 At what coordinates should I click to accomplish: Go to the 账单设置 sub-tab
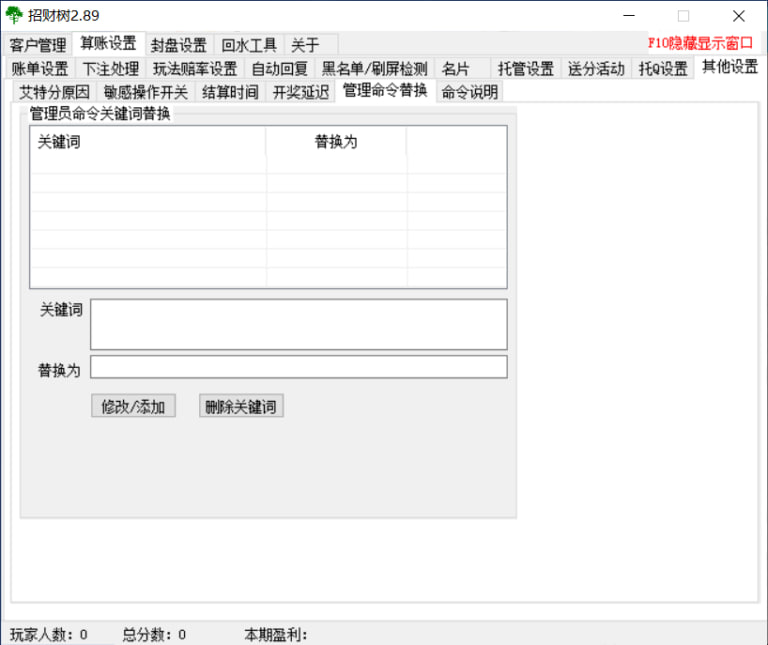pos(40,69)
